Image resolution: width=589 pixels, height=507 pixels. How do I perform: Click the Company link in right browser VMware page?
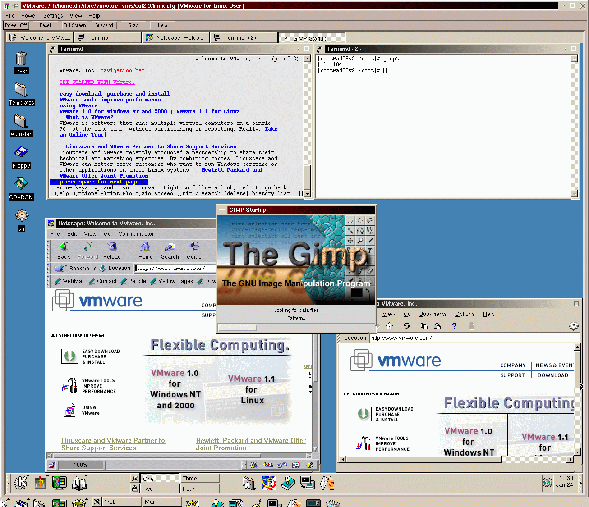pyautogui.click(x=513, y=365)
